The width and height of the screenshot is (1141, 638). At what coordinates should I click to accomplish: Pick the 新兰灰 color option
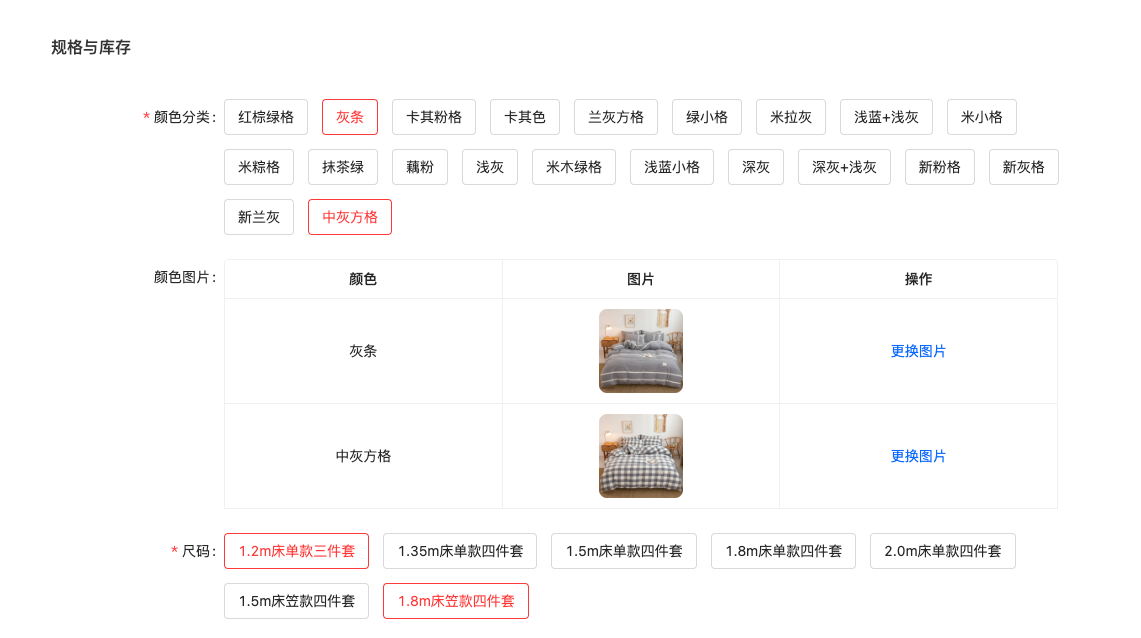(259, 217)
